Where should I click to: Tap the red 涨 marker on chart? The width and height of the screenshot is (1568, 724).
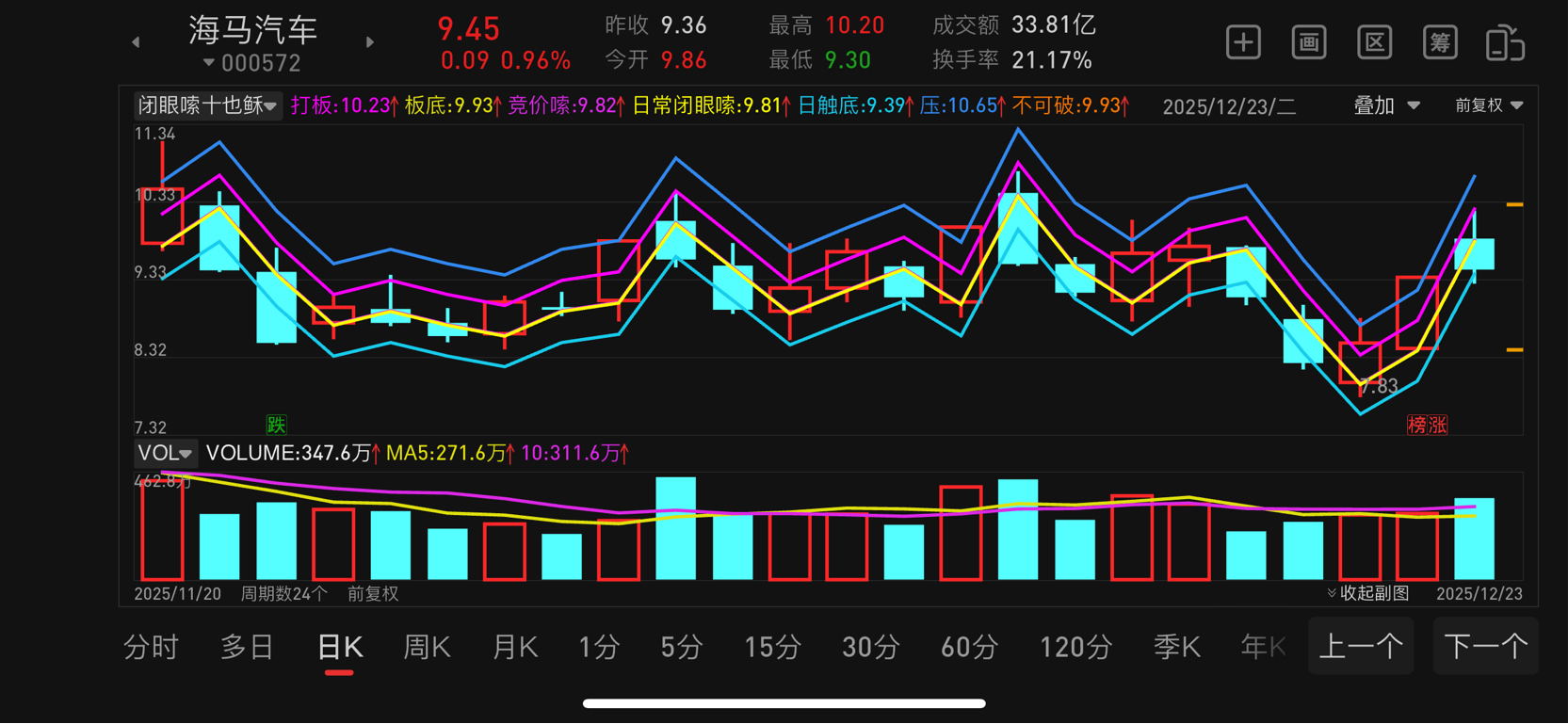click(x=1437, y=425)
